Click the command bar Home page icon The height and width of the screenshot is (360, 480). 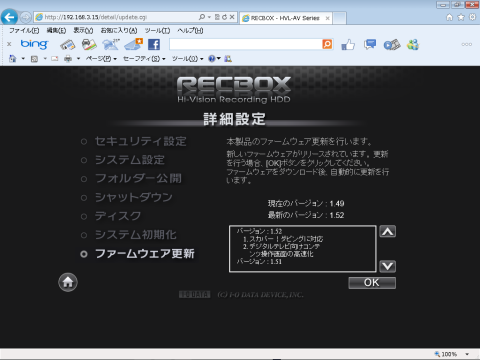click(x=12, y=59)
